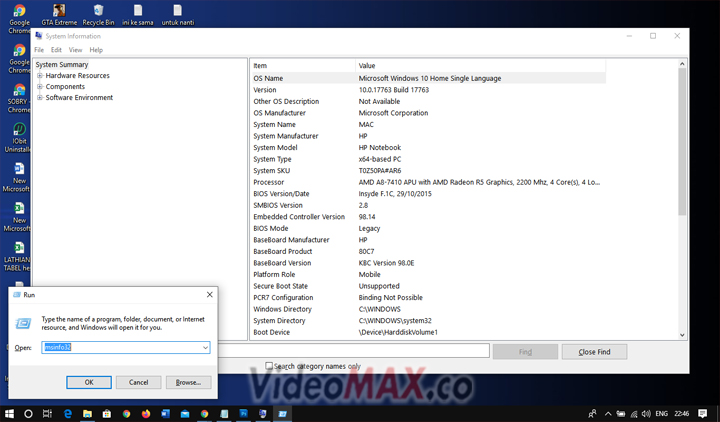Select SOBRY Chrome desktop shortcut
The image size is (720, 422).
click(18, 98)
